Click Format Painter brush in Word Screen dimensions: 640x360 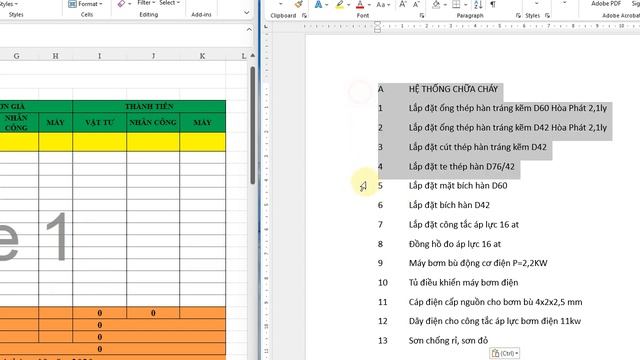pyautogui.click(x=299, y=4)
